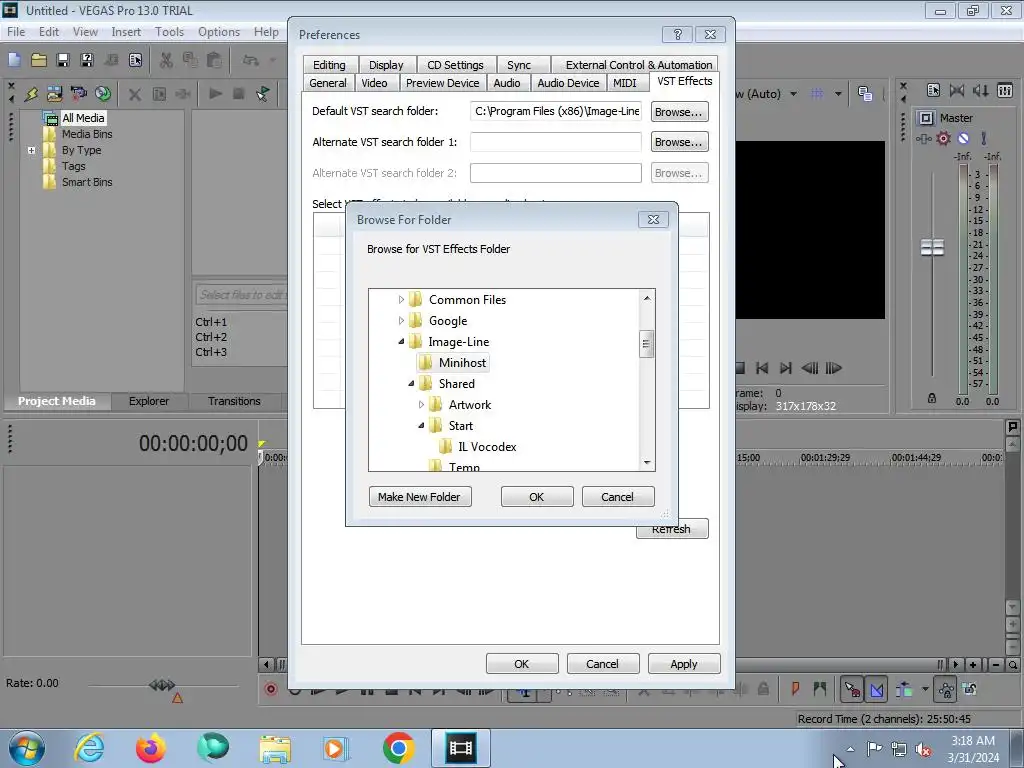This screenshot has height=768, width=1024.
Task: Click the folder tree scrollbar thumb
Action: [x=646, y=344]
